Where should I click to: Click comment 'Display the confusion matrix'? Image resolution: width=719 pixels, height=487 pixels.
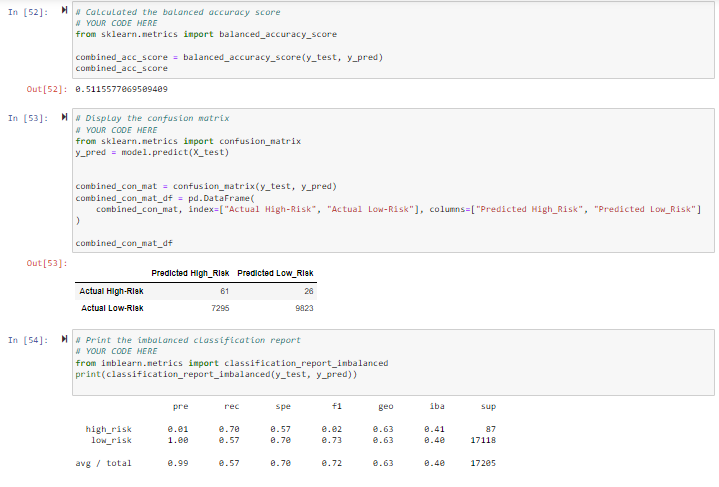pos(152,118)
